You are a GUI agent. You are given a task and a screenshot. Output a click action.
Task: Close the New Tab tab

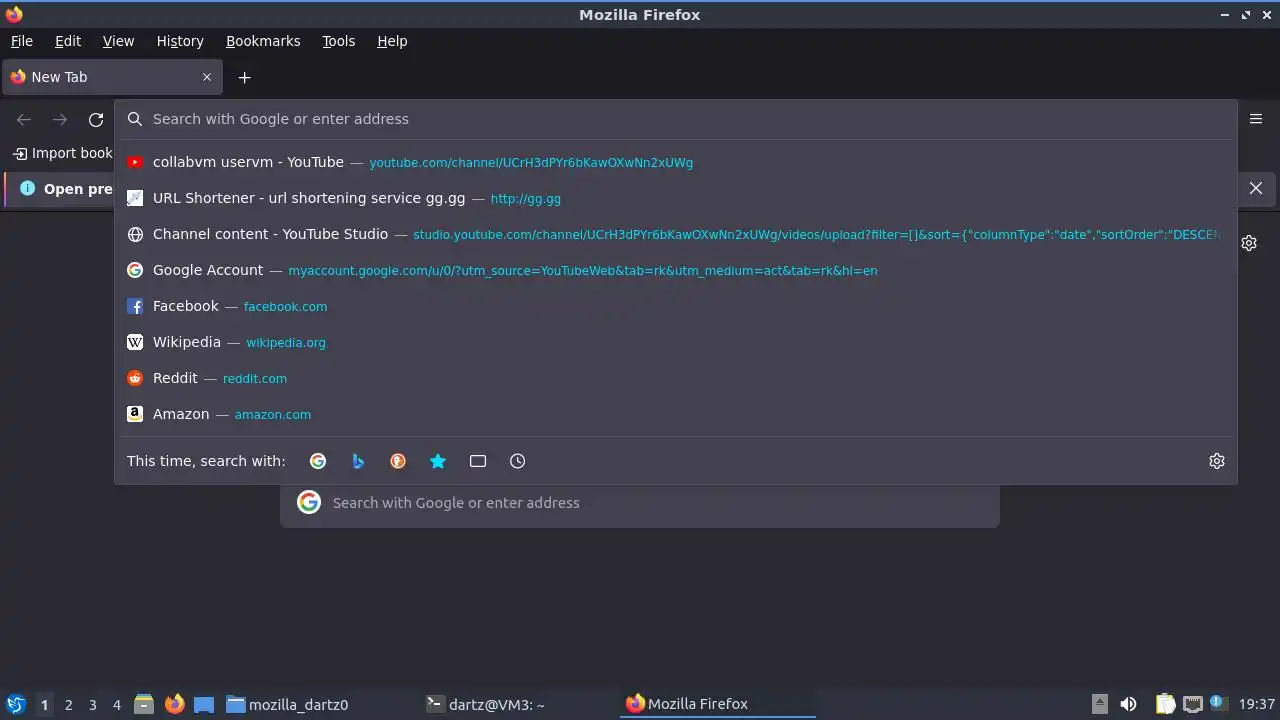207,77
